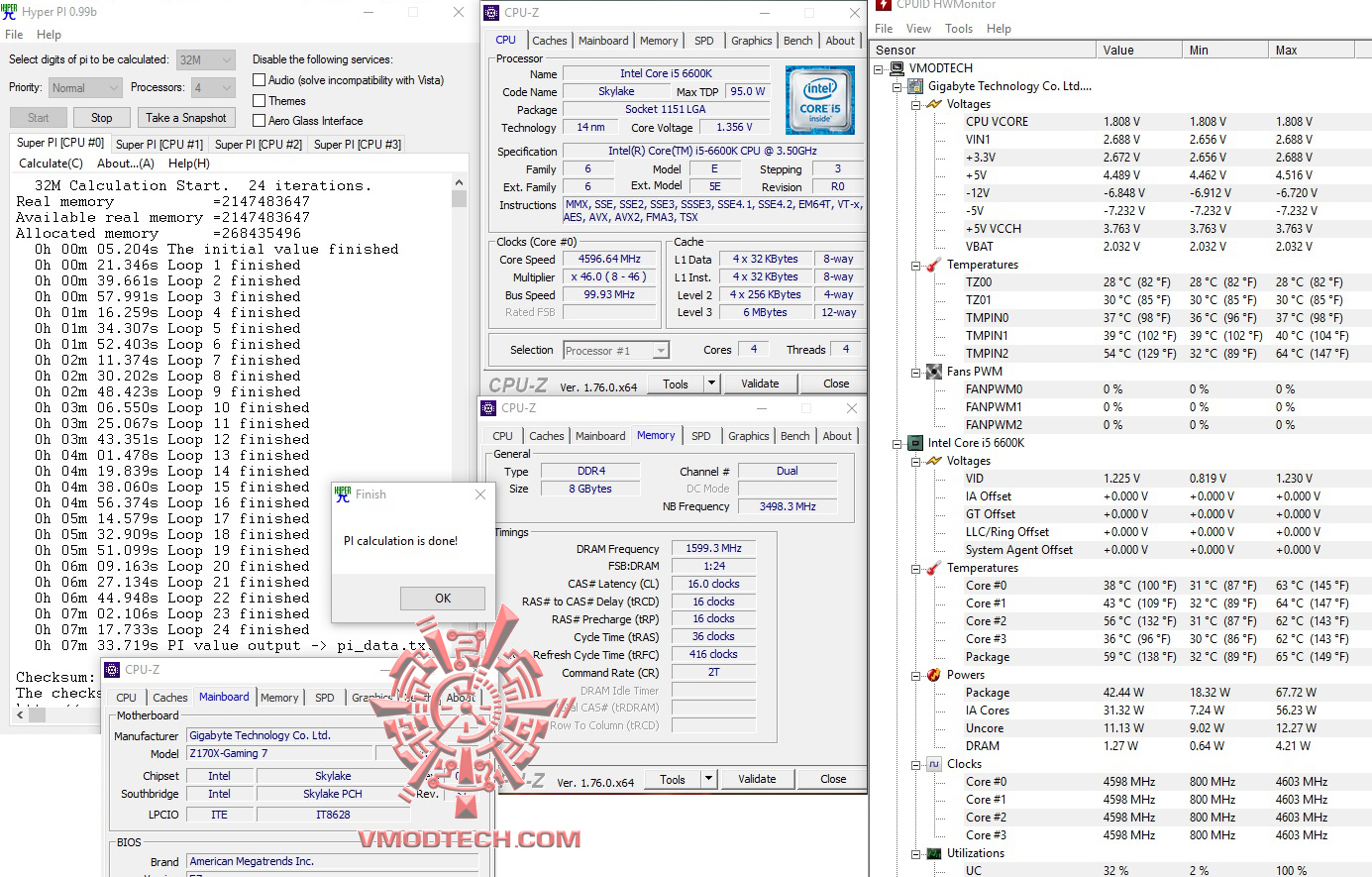This screenshot has height=877, width=1372.
Task: Click the up arrow of the Super PI log scrollbar
Action: [x=459, y=183]
